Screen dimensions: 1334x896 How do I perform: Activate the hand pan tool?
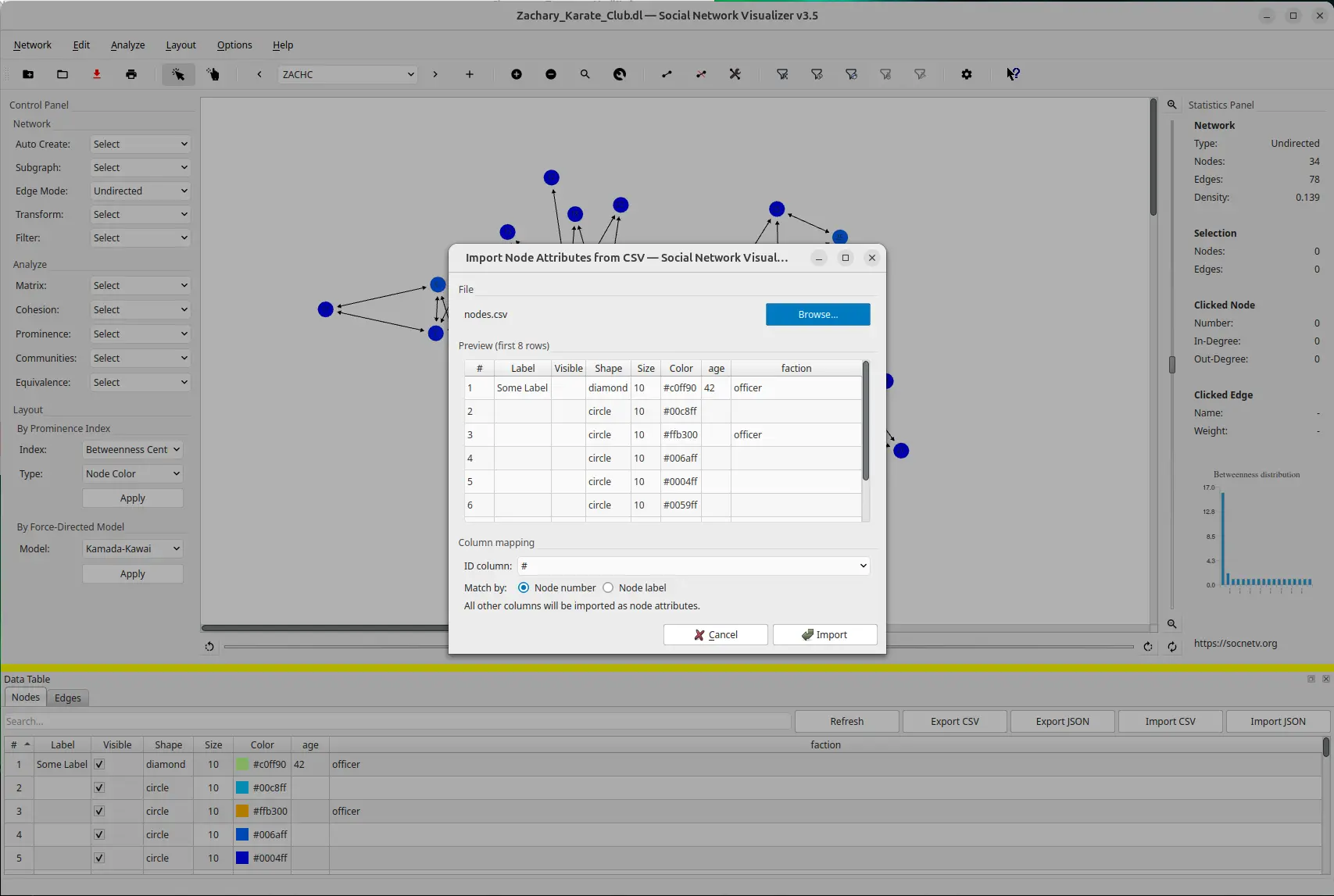[213, 74]
